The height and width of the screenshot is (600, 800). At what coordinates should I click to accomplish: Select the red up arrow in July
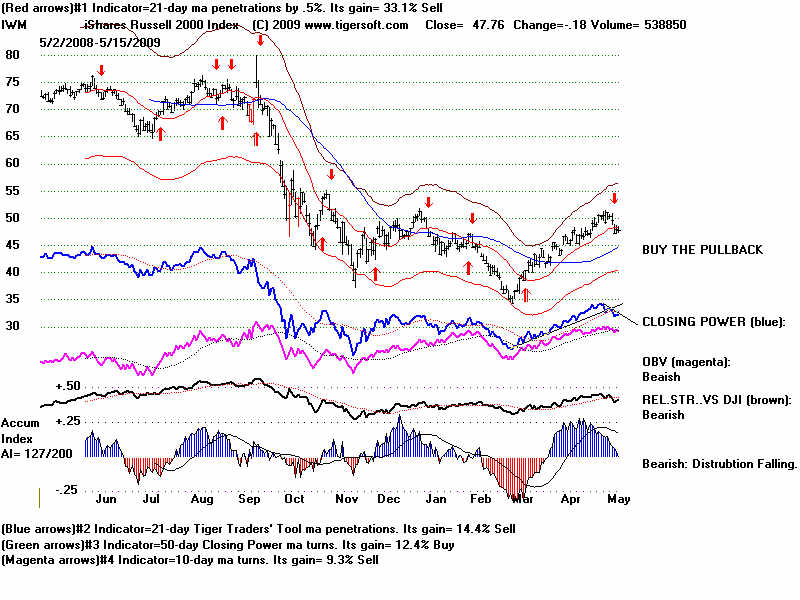160,133
